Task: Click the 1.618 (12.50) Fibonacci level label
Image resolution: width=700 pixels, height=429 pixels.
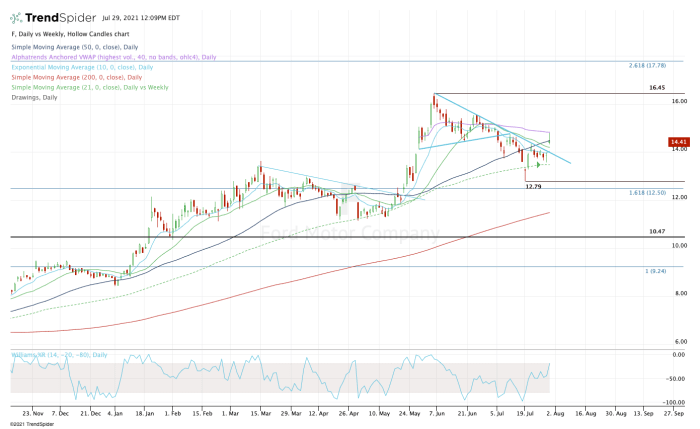Action: click(x=646, y=192)
